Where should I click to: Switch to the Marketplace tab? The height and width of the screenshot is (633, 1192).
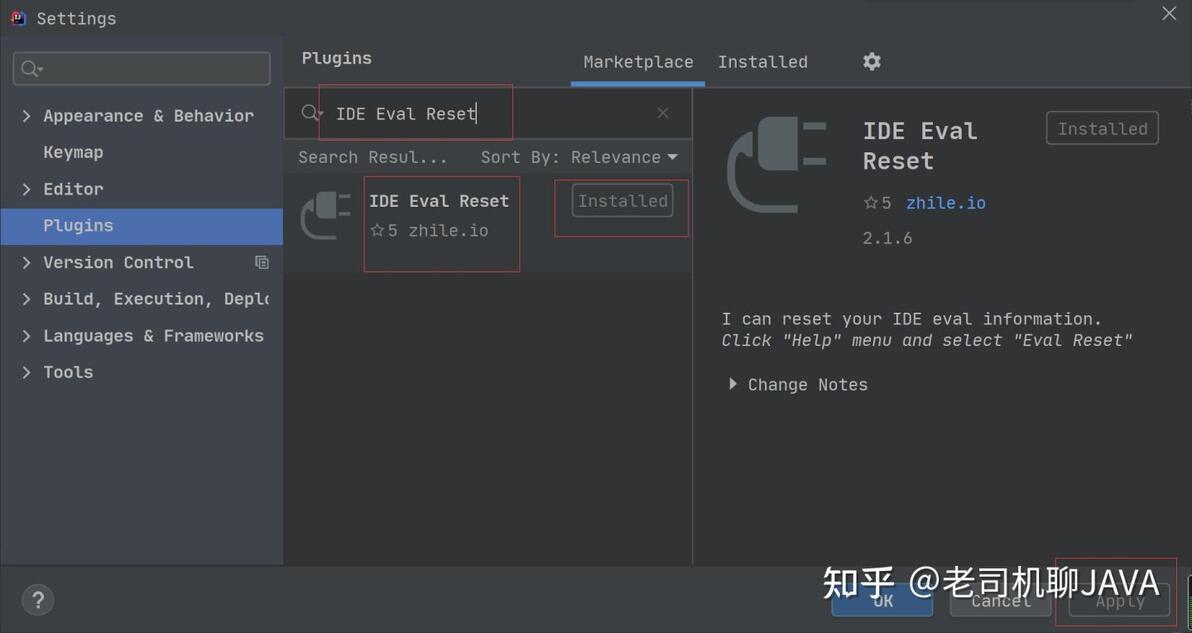pyautogui.click(x=638, y=62)
